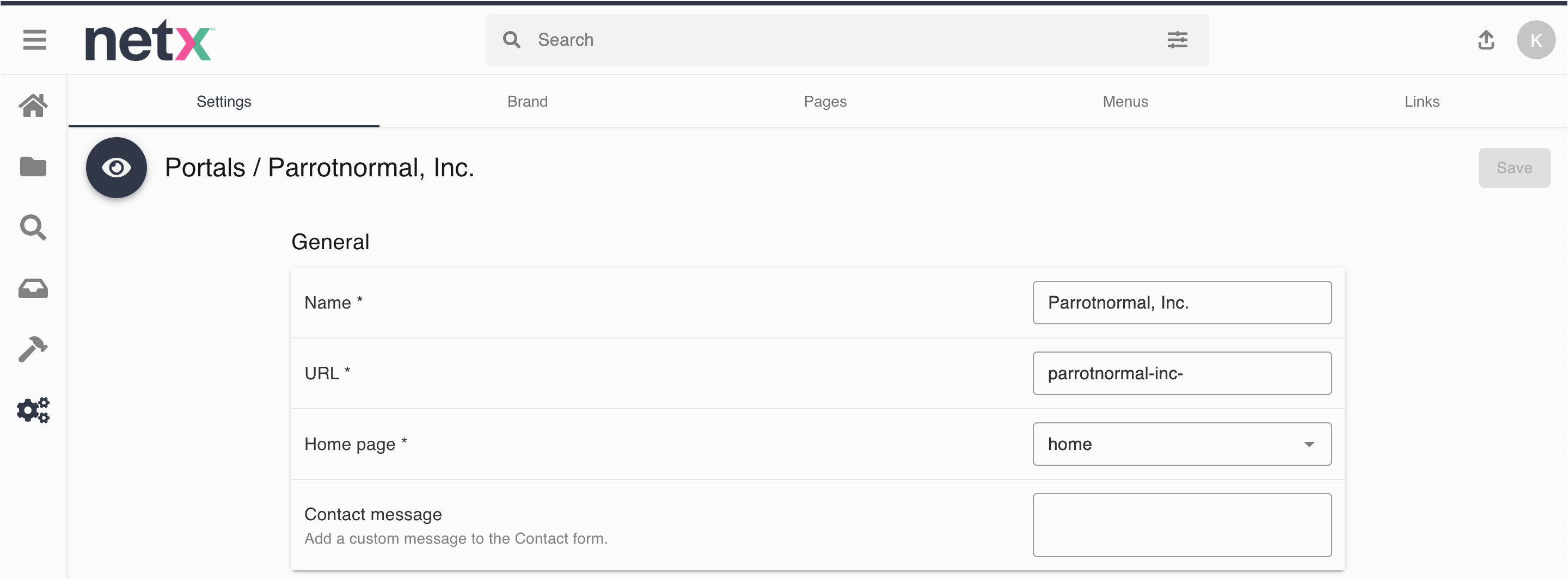
Task: Switch to the Brand tab
Action: tap(527, 102)
